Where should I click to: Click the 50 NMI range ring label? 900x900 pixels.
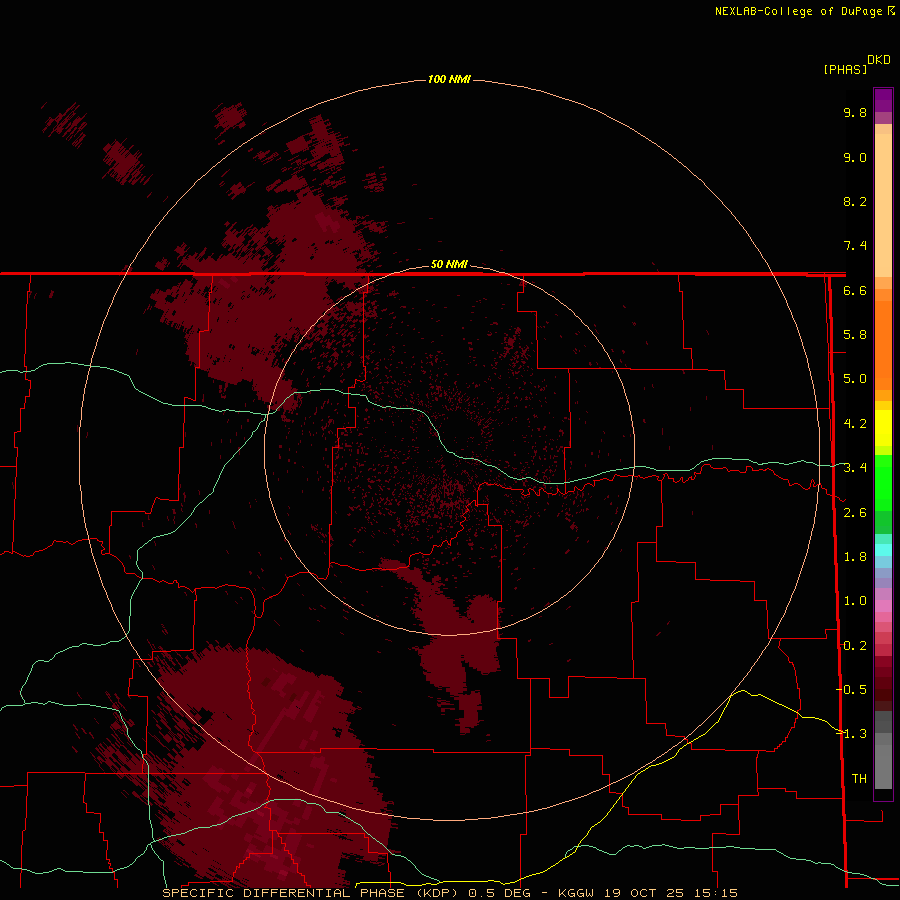point(449,264)
